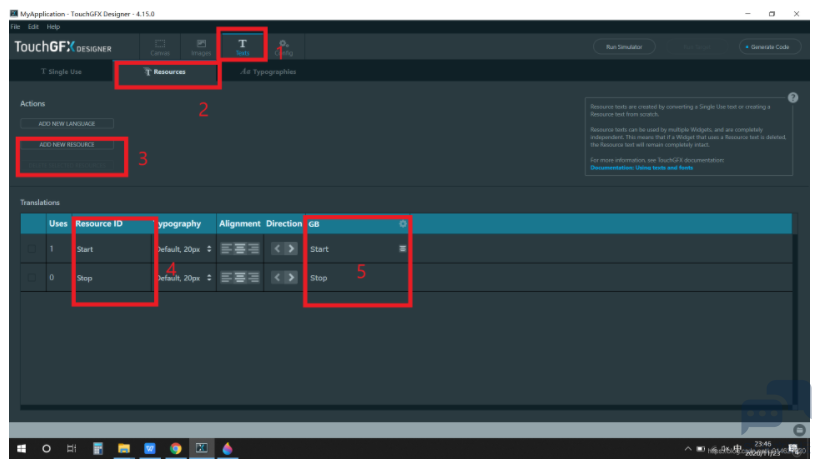Open the Config view
This screenshot has width=820, height=463.
coord(283,47)
